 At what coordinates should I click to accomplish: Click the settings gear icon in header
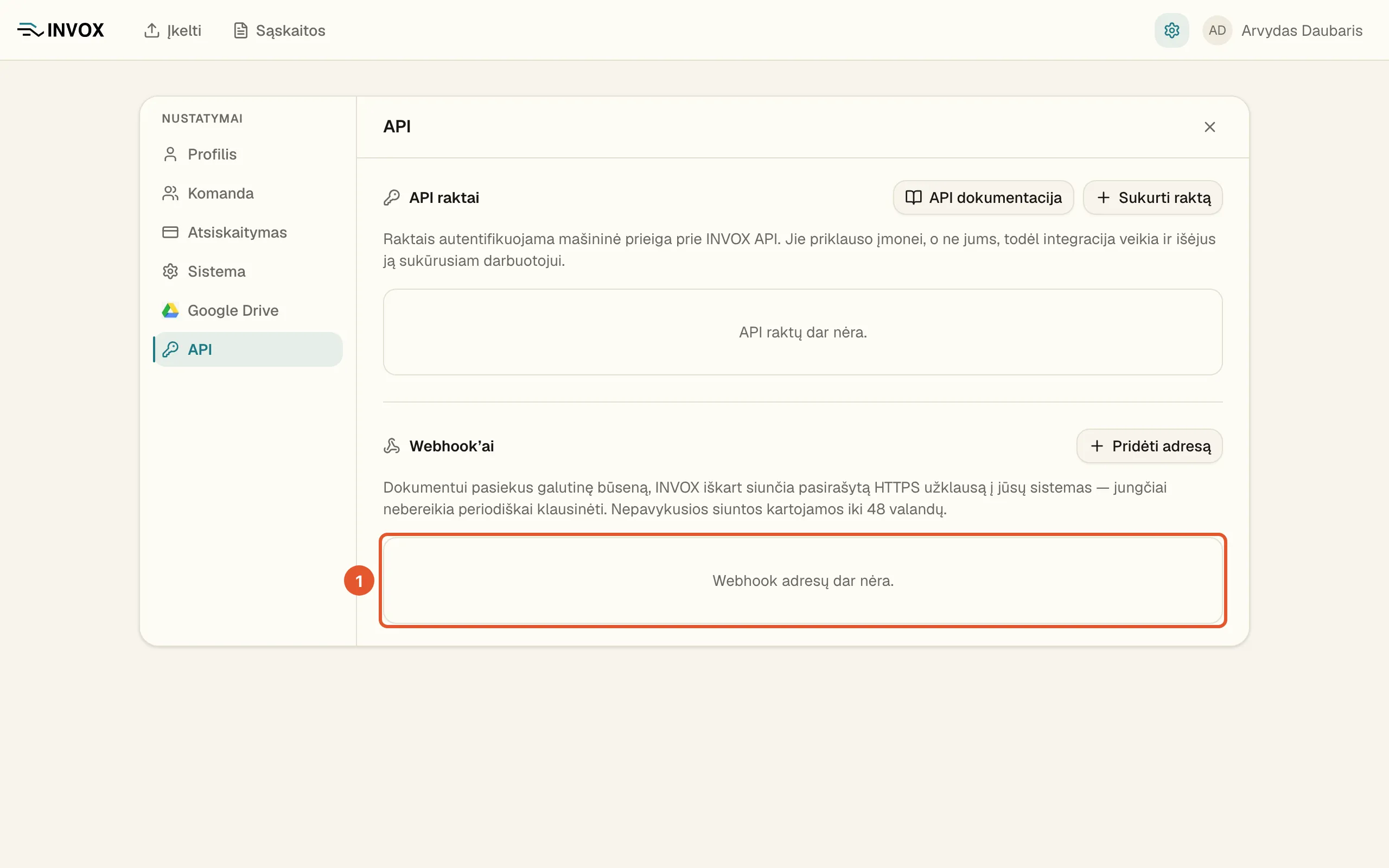coord(1171,30)
